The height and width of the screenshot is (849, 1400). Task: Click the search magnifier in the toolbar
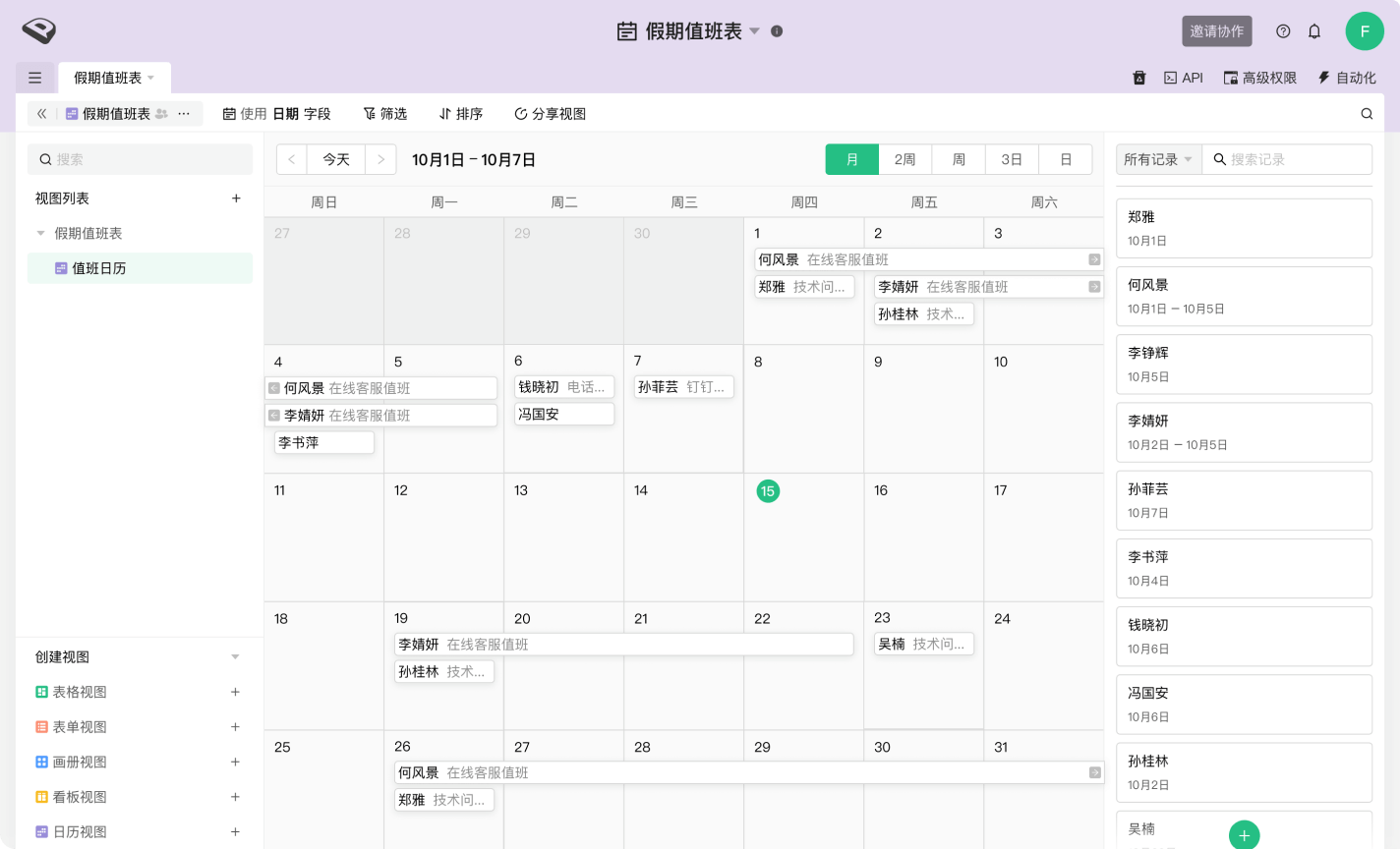pyautogui.click(x=1367, y=114)
